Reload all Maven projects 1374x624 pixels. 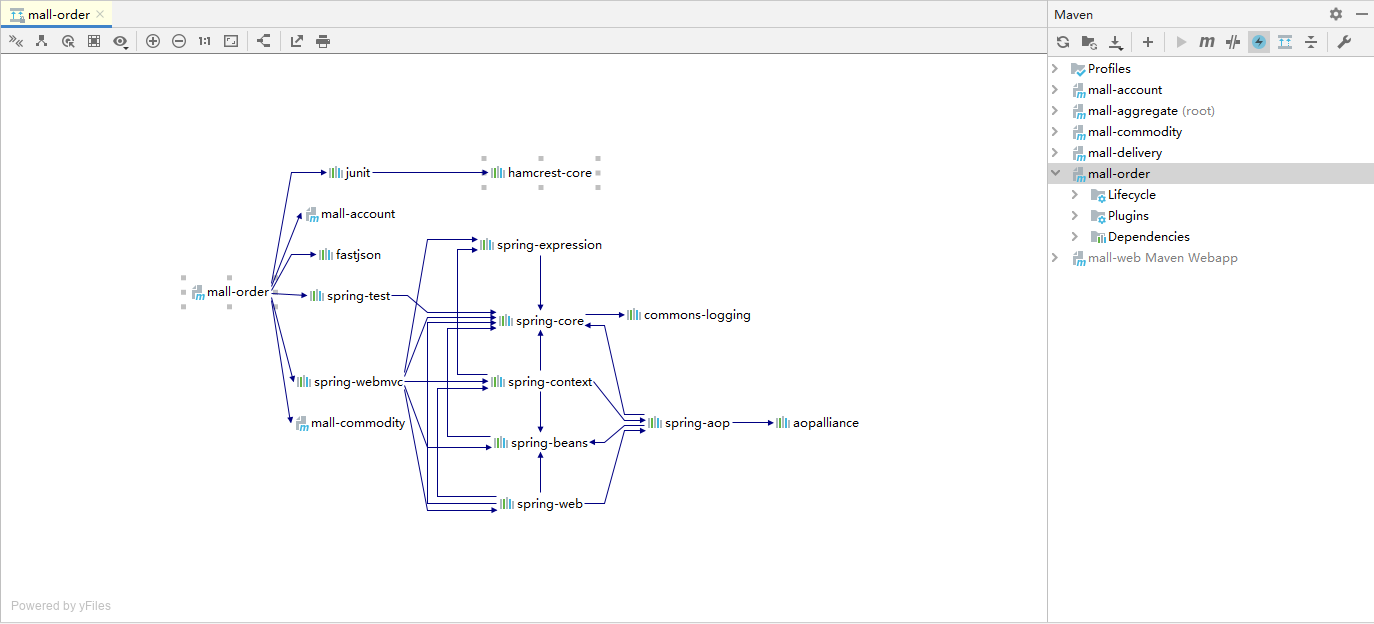pyautogui.click(x=1063, y=42)
